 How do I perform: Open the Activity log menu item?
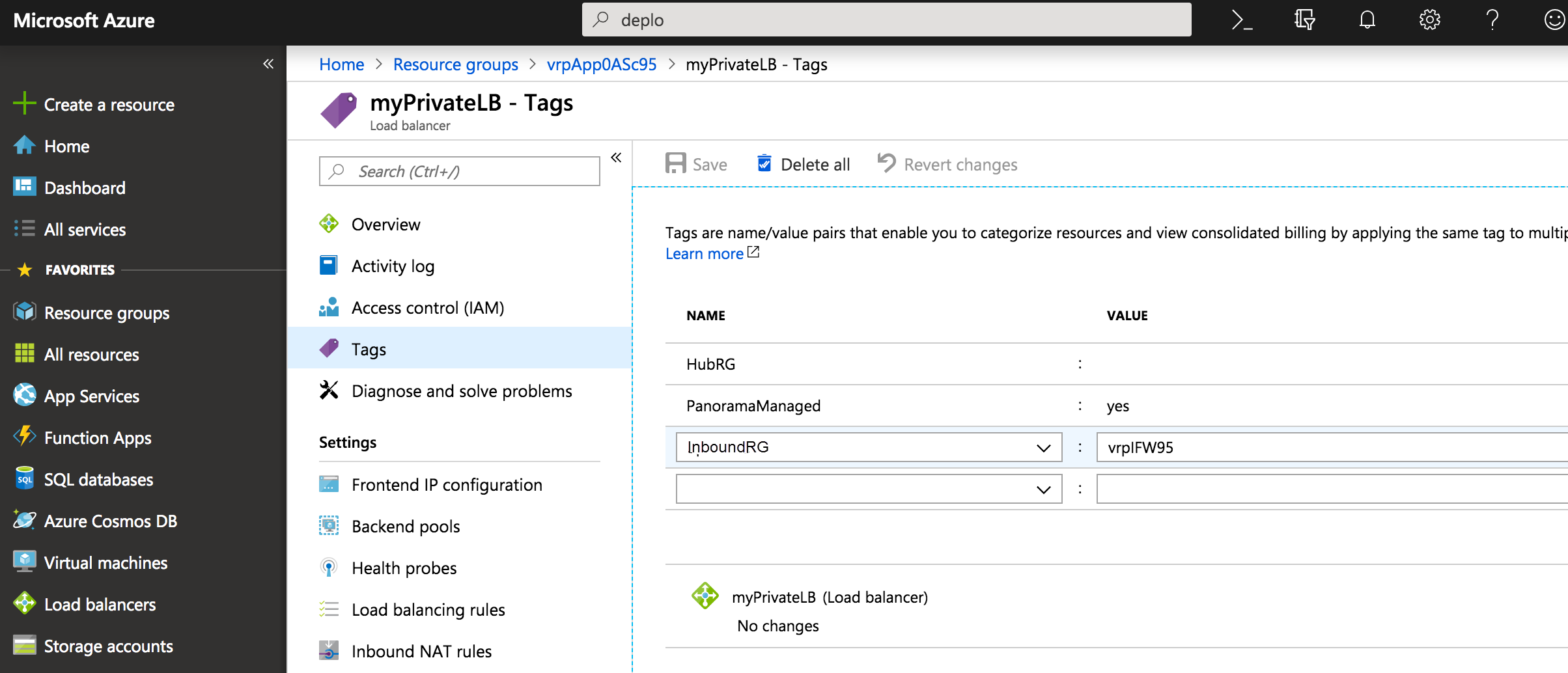point(393,266)
